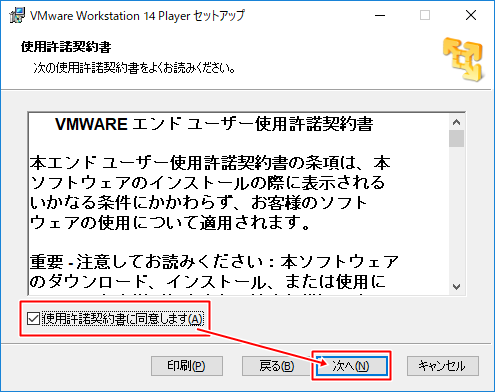Click the 次へ(N) button

coord(351,366)
